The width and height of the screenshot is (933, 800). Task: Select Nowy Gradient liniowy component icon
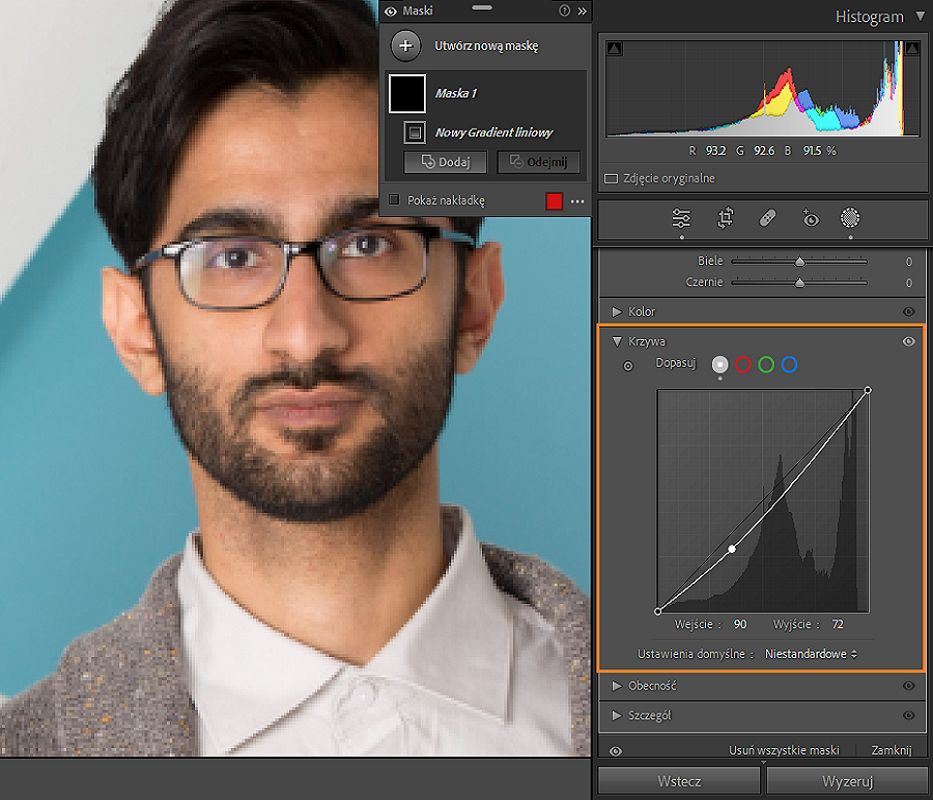[x=415, y=132]
